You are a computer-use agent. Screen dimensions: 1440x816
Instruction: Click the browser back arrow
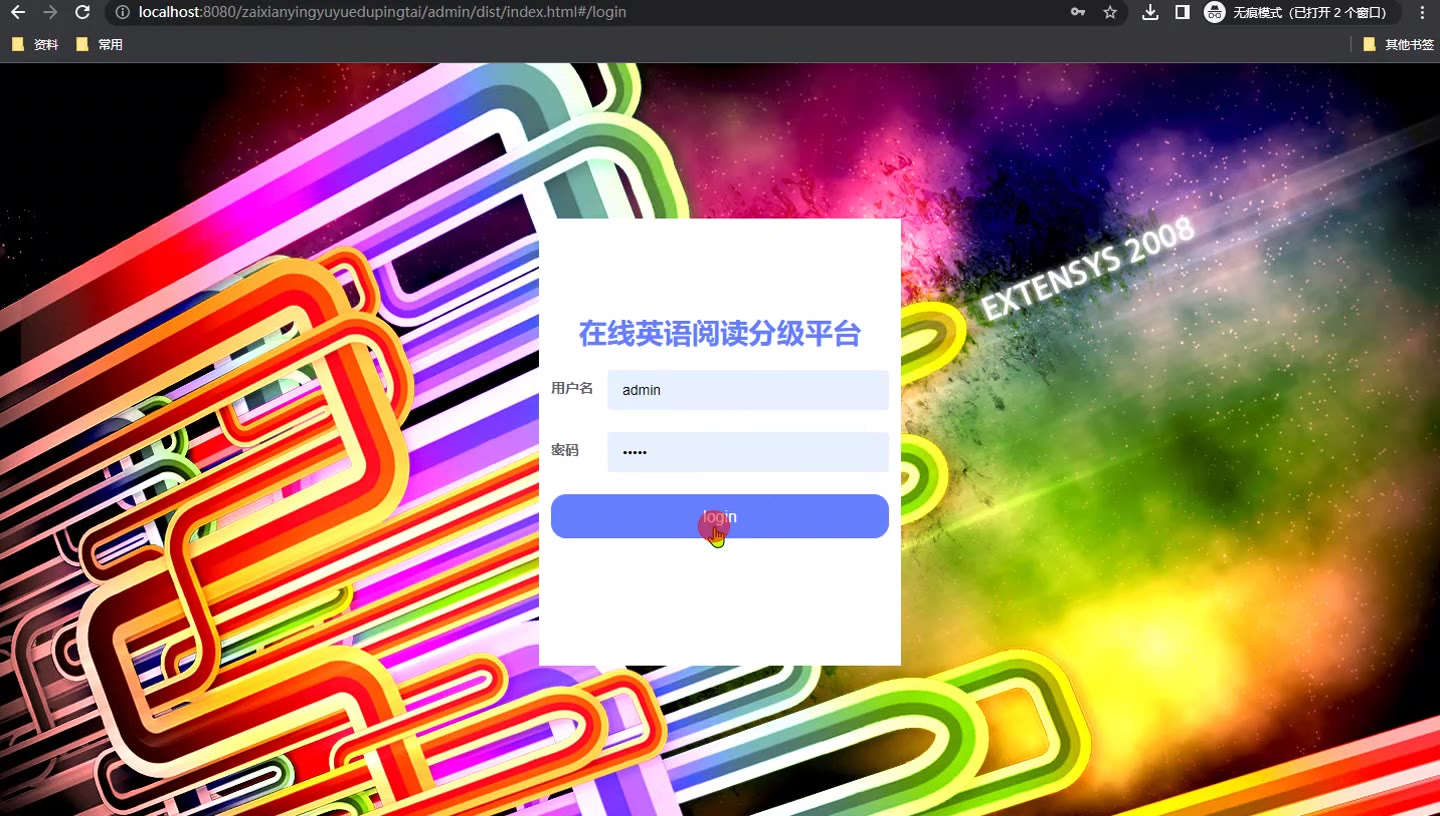[18, 12]
